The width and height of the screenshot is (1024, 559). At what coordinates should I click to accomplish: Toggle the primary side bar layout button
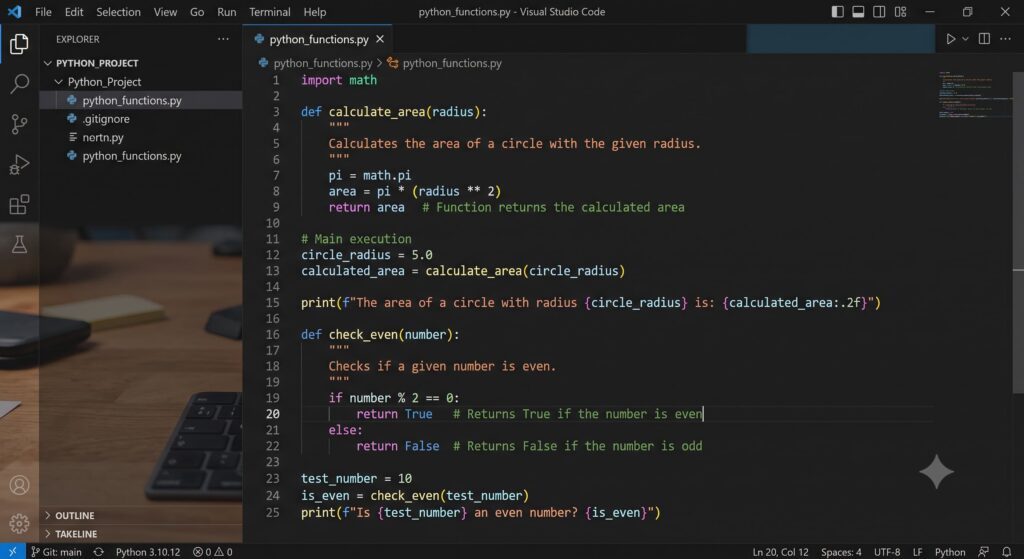point(837,12)
